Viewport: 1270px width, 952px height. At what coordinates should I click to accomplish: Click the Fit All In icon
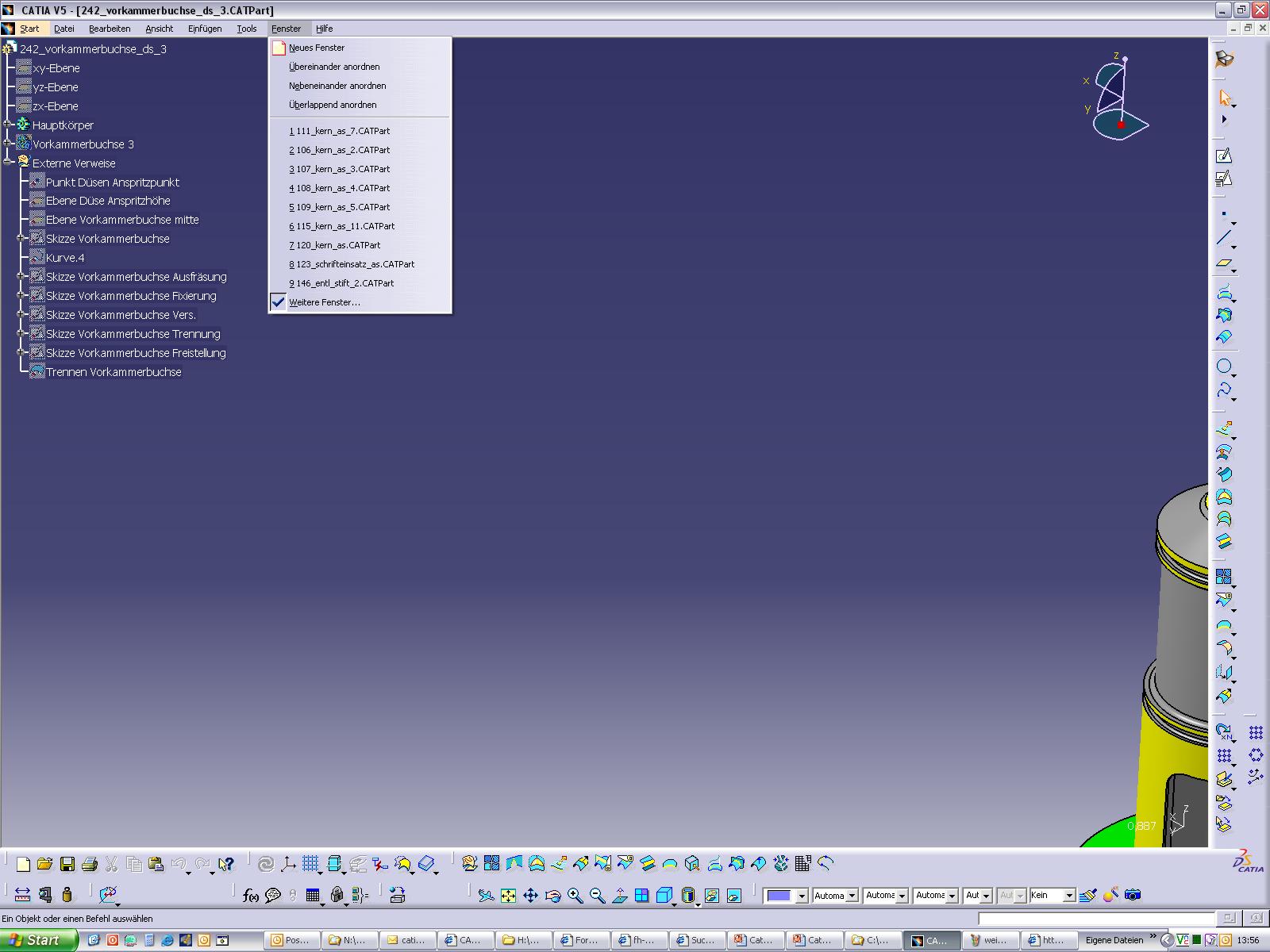509,896
